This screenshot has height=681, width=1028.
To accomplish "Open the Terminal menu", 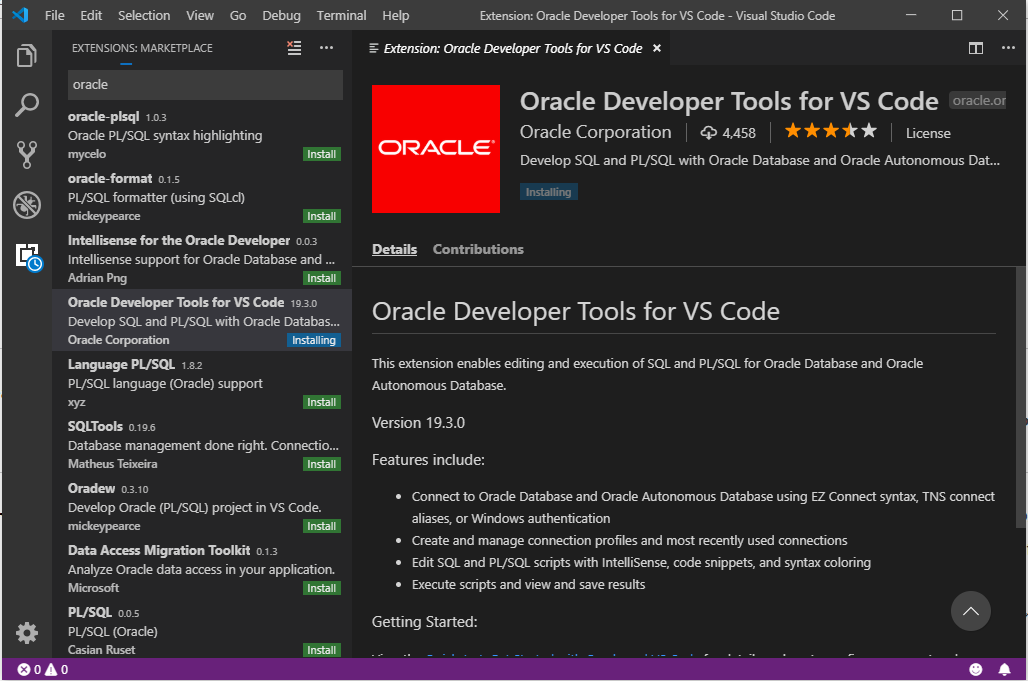I will [x=341, y=15].
